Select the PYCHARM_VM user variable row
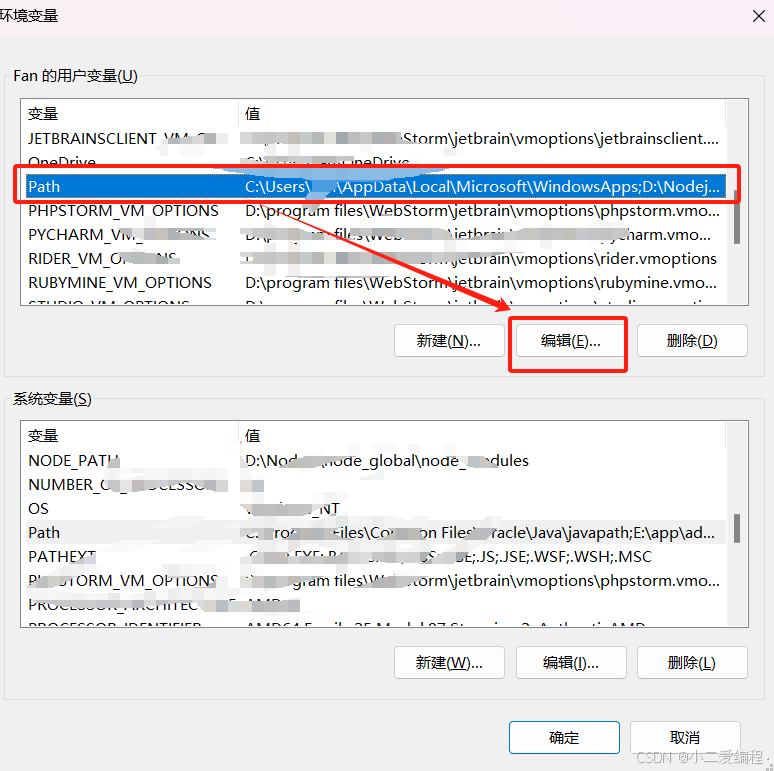Screen dimensions: 774x771 click(376, 235)
